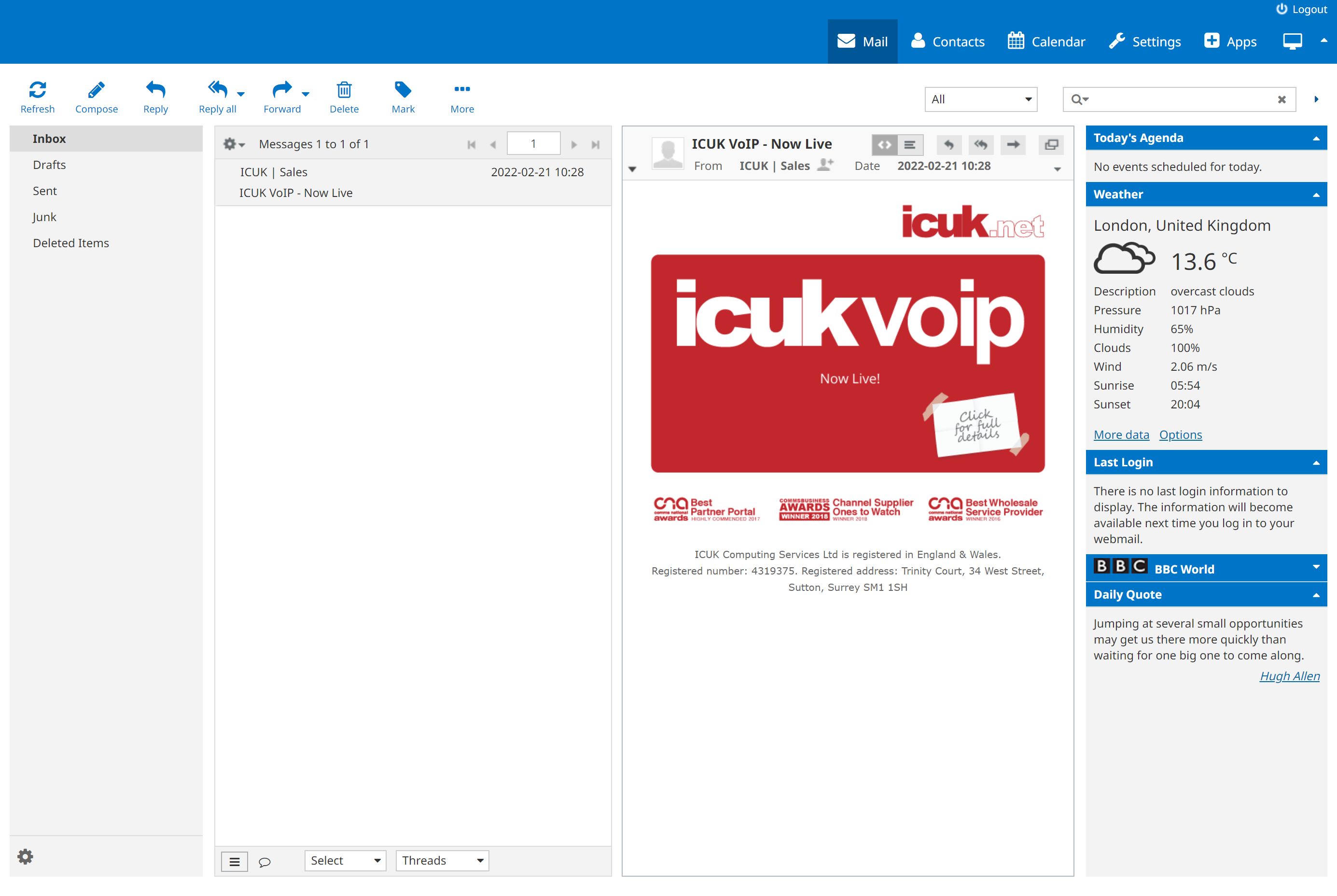The image size is (1337, 896).
Task: Click the page number field
Action: click(534, 143)
